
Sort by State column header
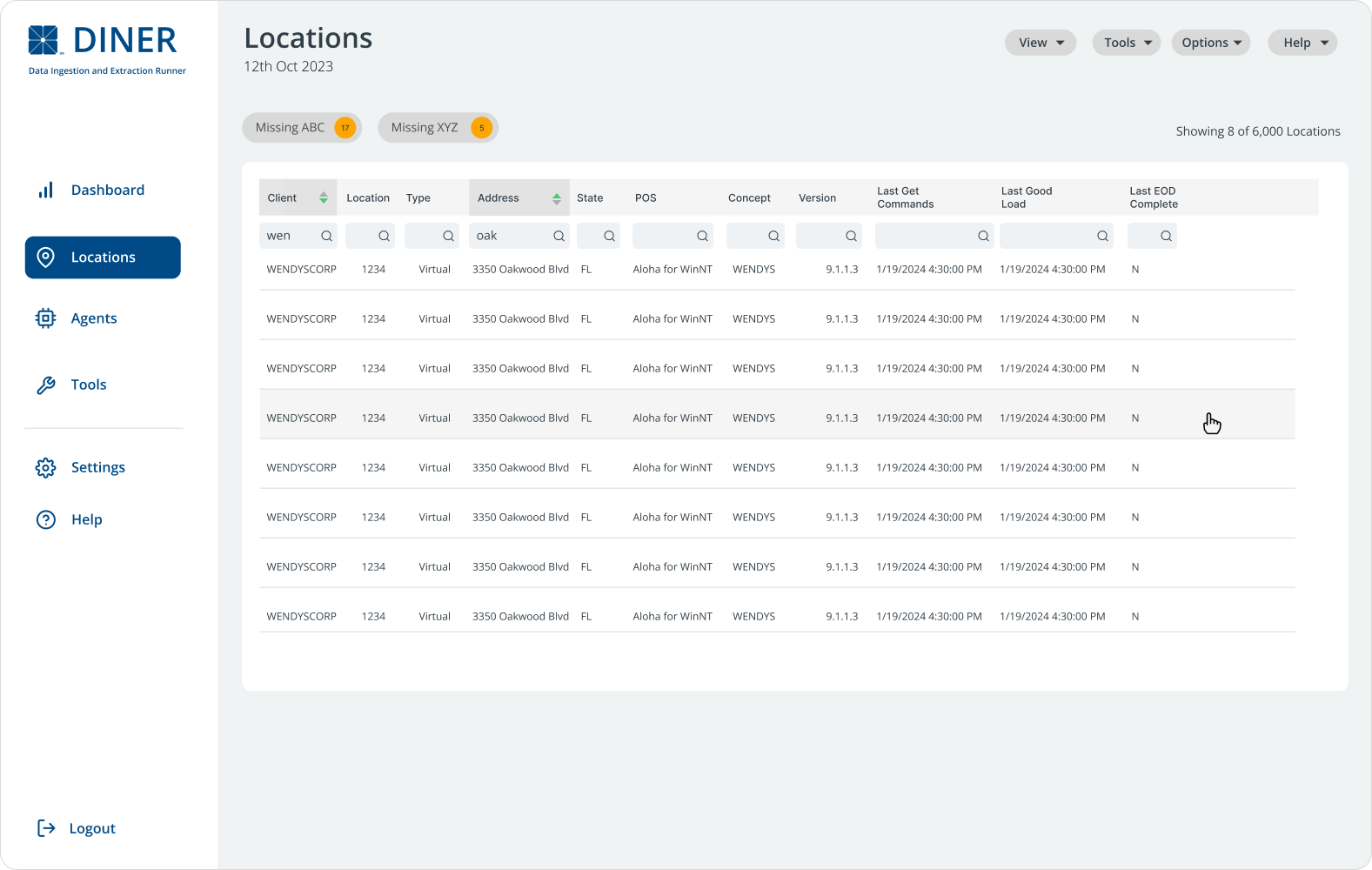click(590, 198)
